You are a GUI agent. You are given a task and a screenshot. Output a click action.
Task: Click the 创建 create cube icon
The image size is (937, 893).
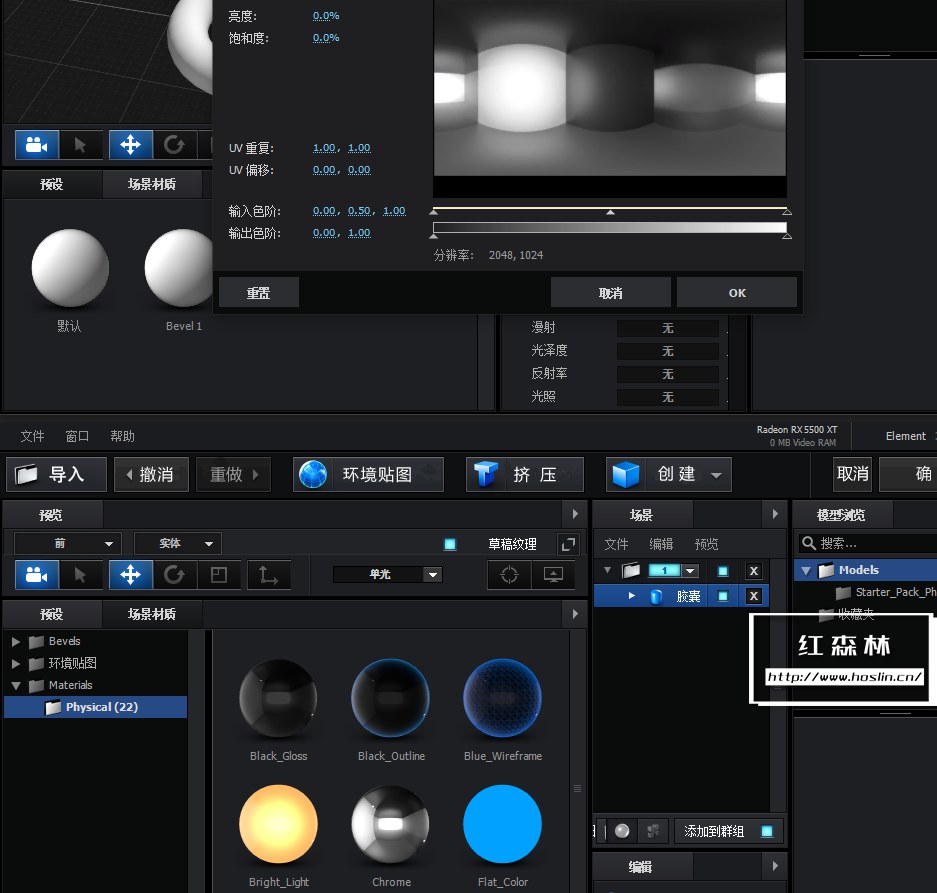[x=627, y=474]
